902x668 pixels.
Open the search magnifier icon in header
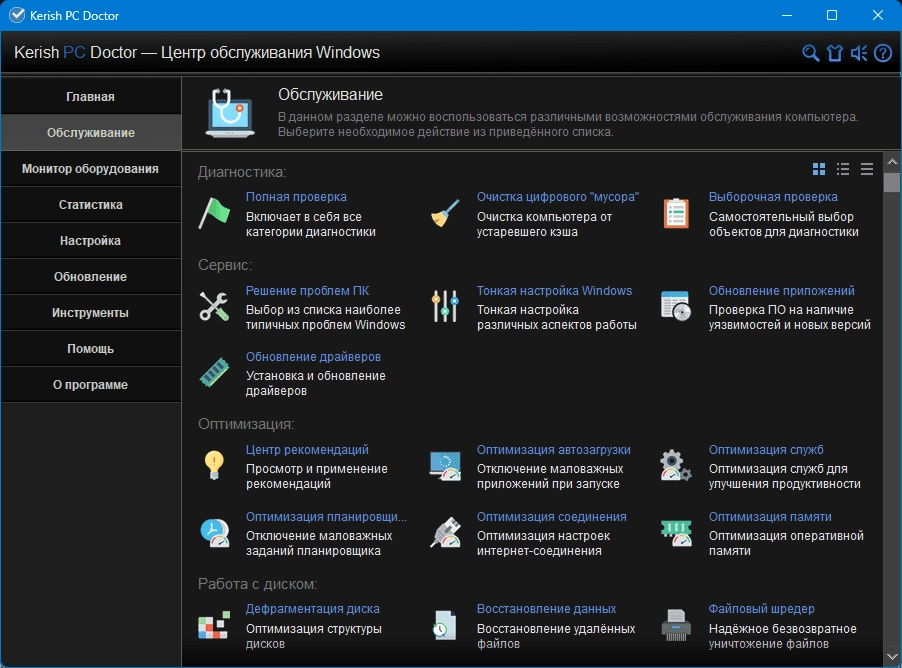coord(811,53)
